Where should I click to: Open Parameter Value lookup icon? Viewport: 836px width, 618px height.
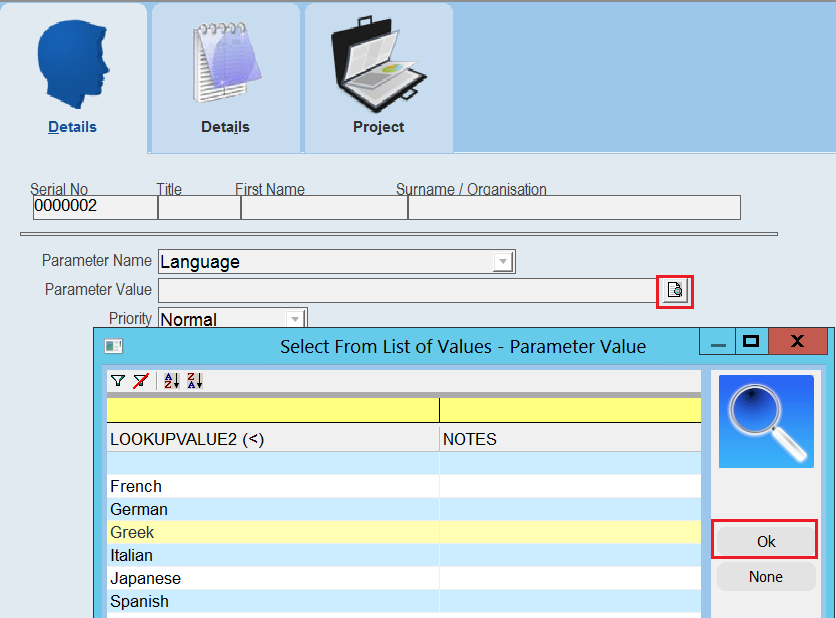pyautogui.click(x=674, y=290)
